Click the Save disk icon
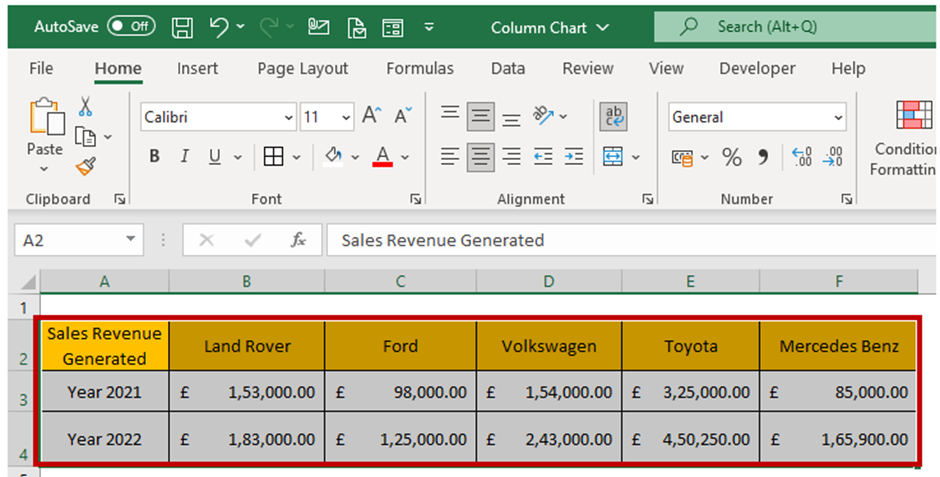The width and height of the screenshot is (940, 477). 182,28
